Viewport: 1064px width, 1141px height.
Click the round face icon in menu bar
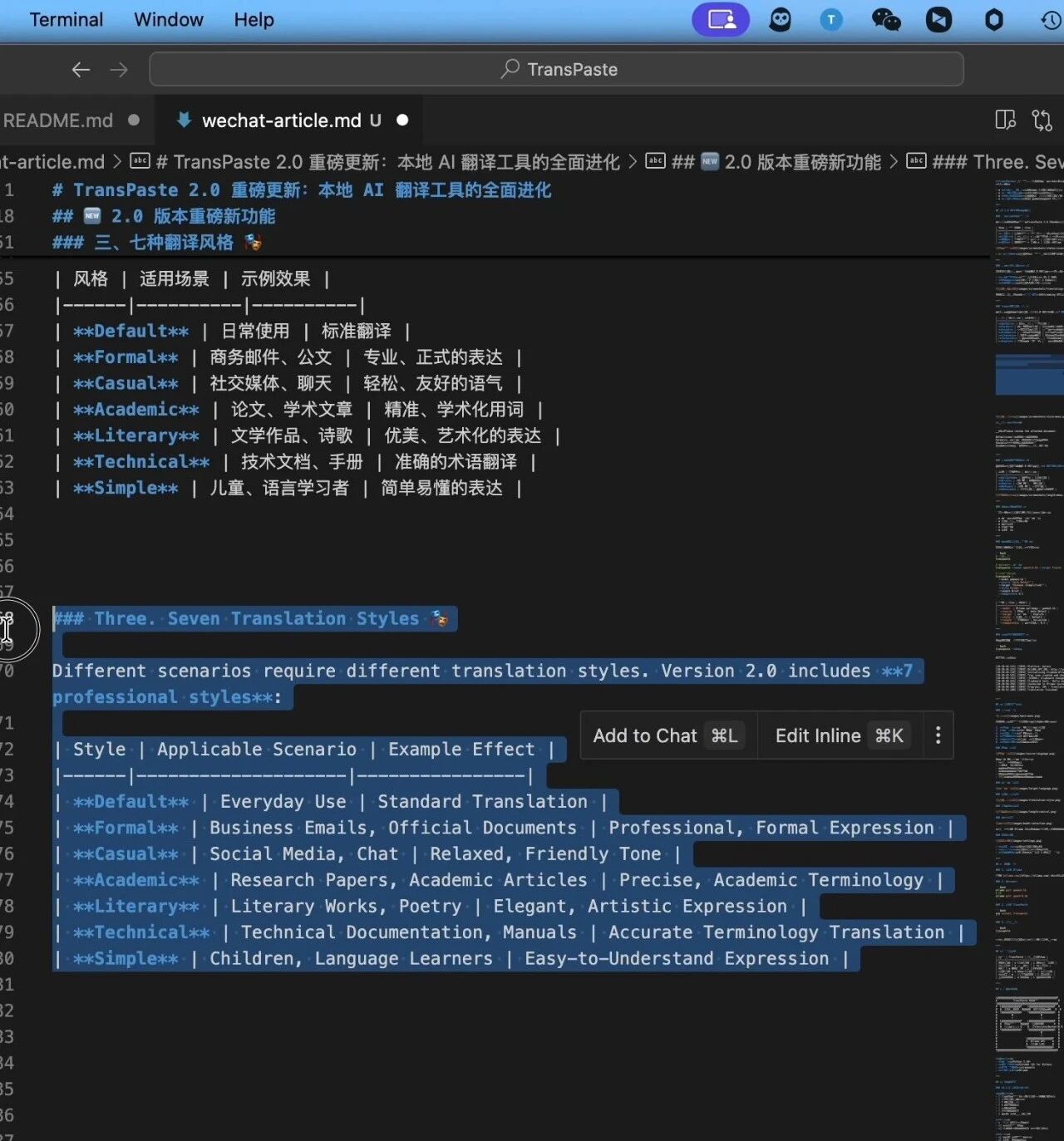coord(780,19)
